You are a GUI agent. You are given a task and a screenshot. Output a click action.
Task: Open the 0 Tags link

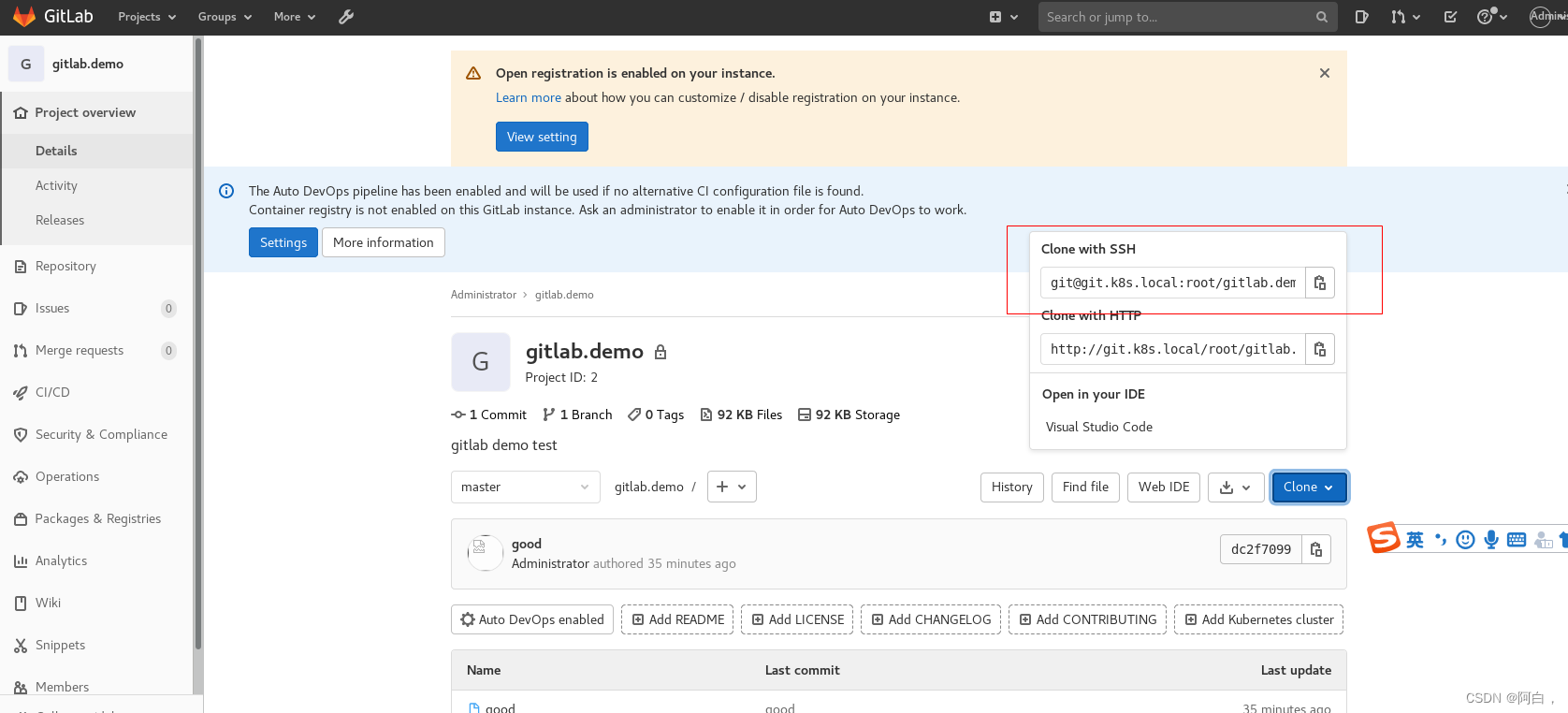656,415
